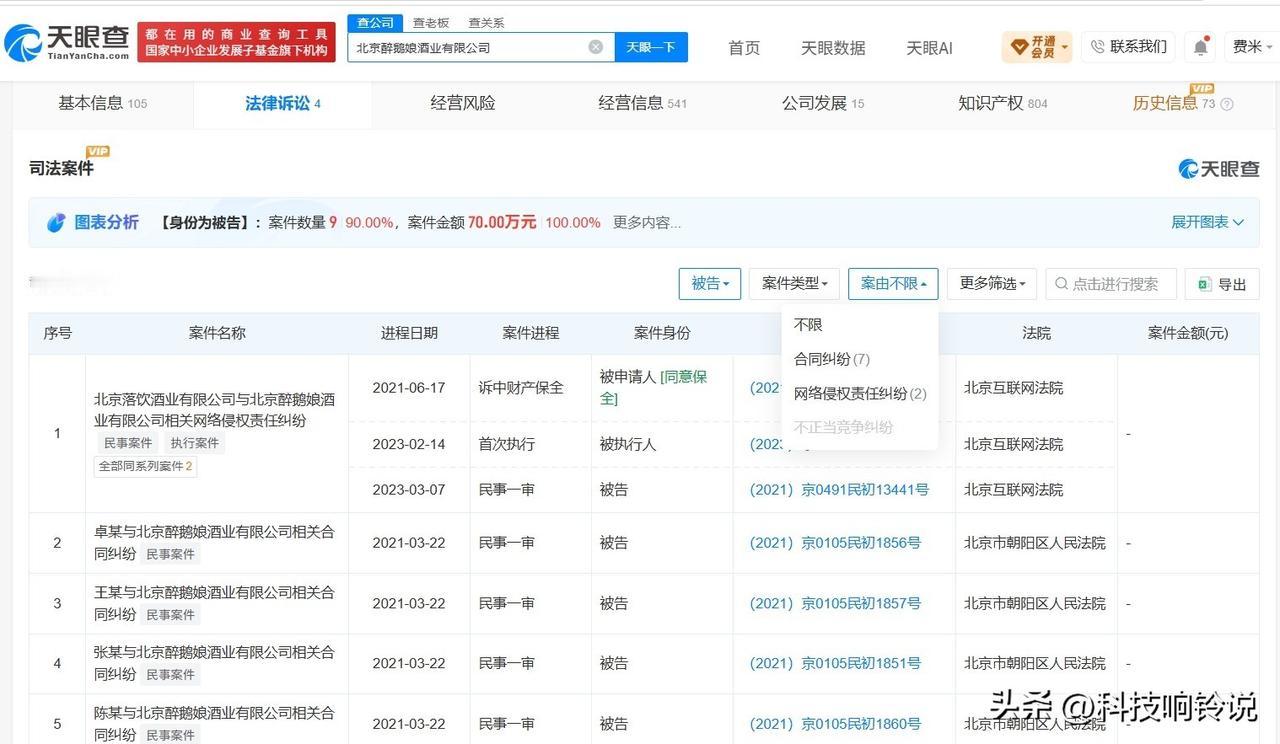Click the 2023-02-14 date cell
Screen dimensions: 1280x744
(x=409, y=444)
